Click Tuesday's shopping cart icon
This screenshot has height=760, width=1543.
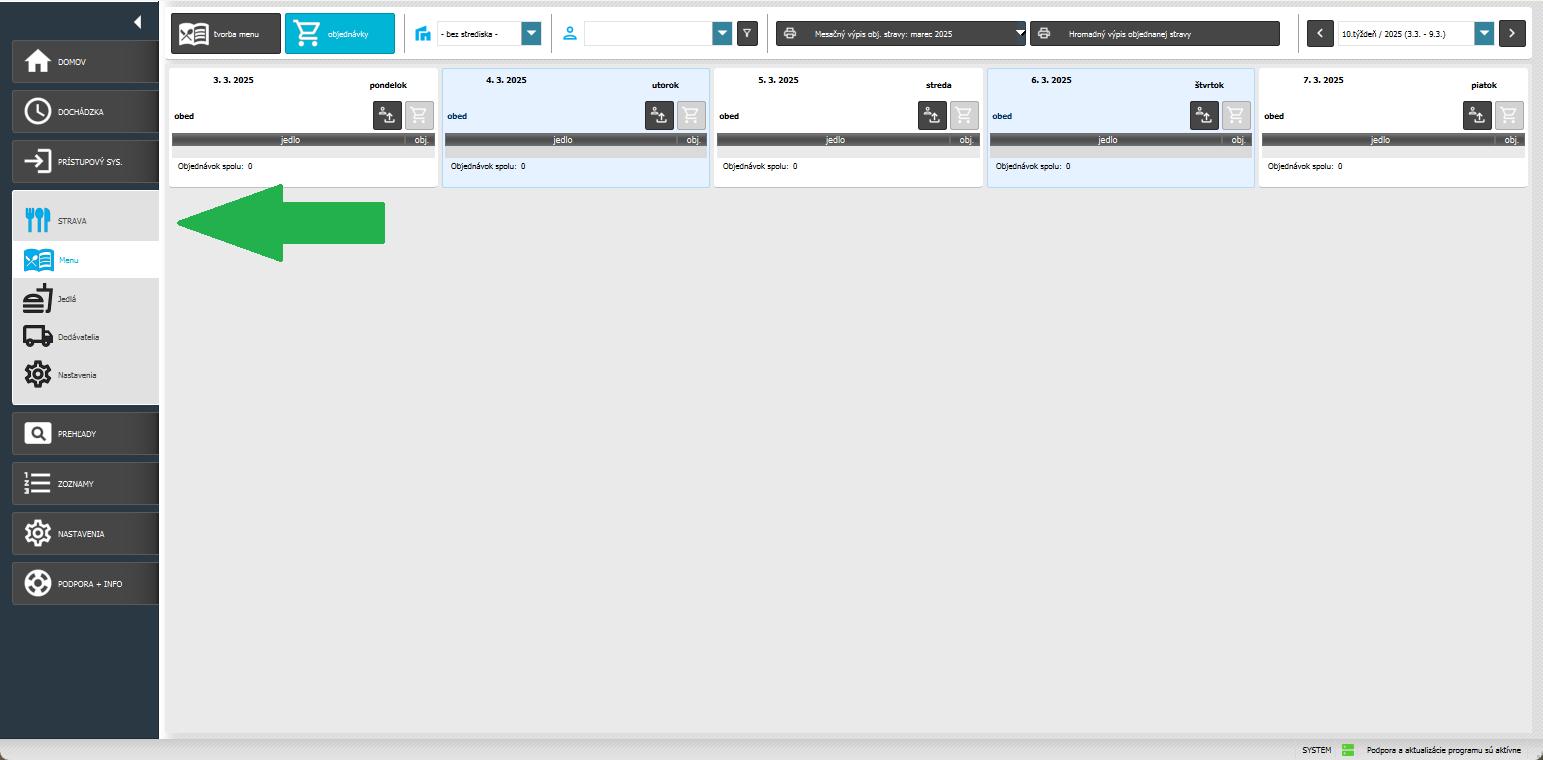(x=691, y=116)
